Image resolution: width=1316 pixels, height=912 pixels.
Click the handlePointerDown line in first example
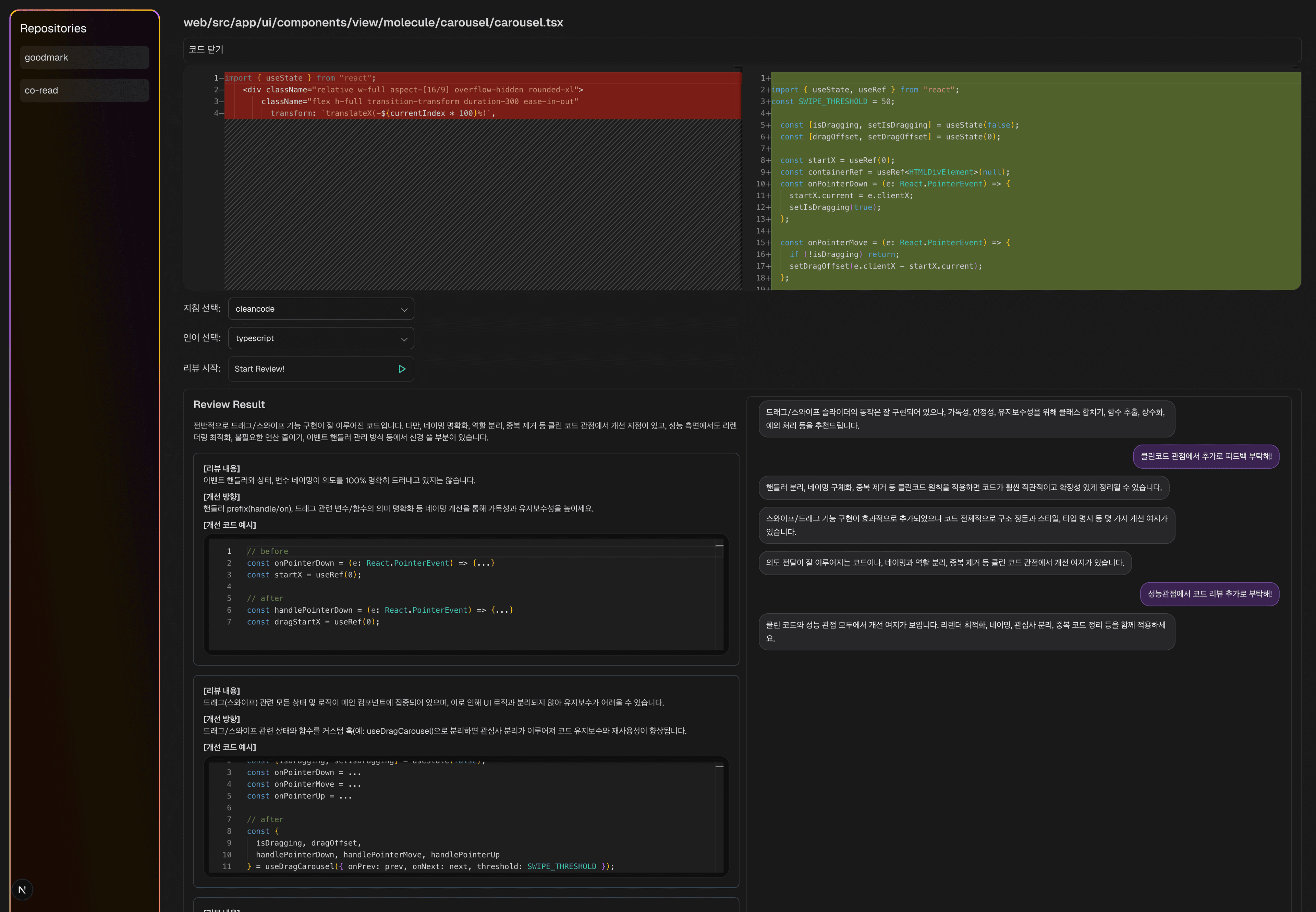coord(379,610)
